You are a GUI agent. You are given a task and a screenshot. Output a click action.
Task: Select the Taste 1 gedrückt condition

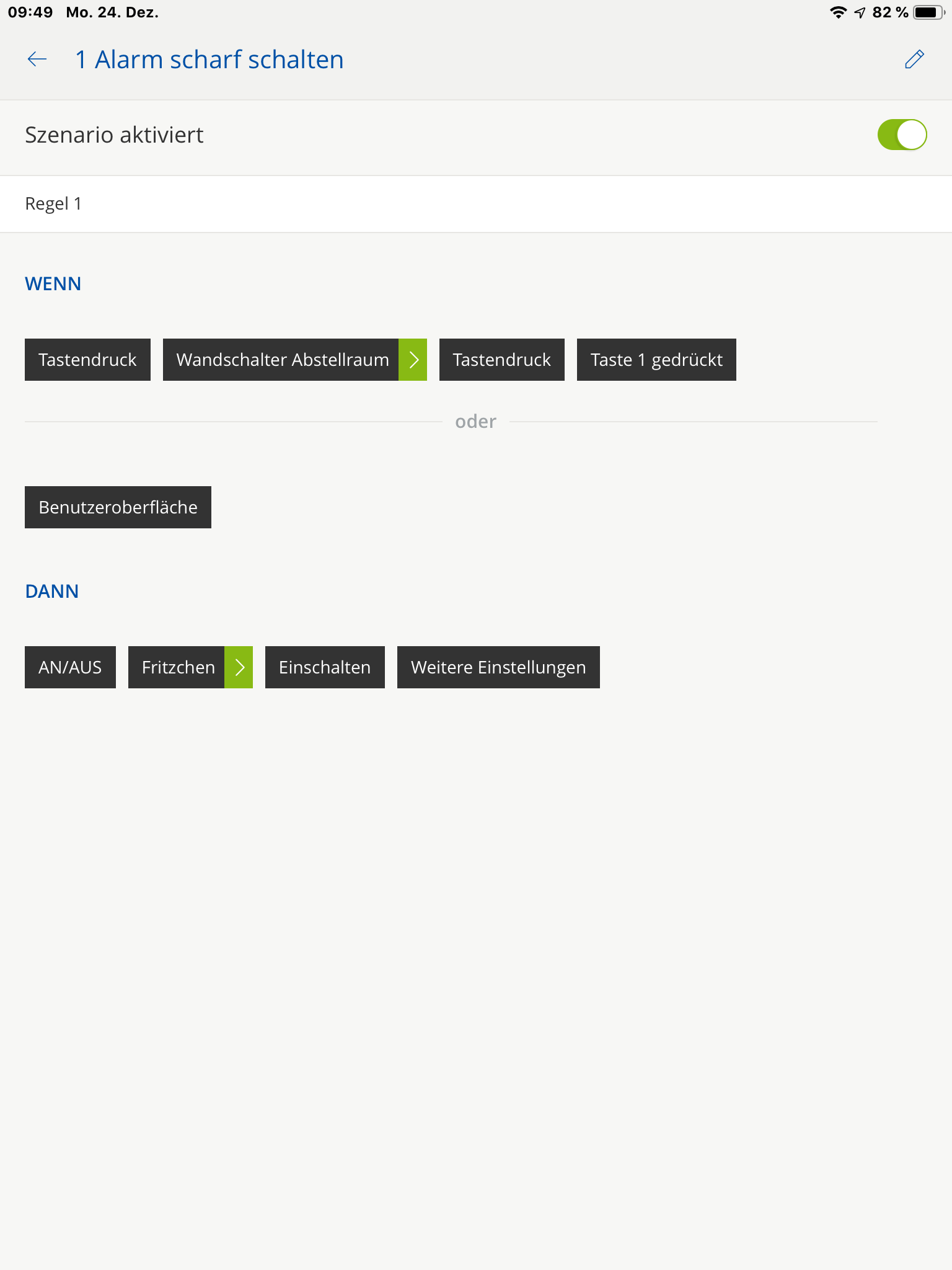point(656,360)
